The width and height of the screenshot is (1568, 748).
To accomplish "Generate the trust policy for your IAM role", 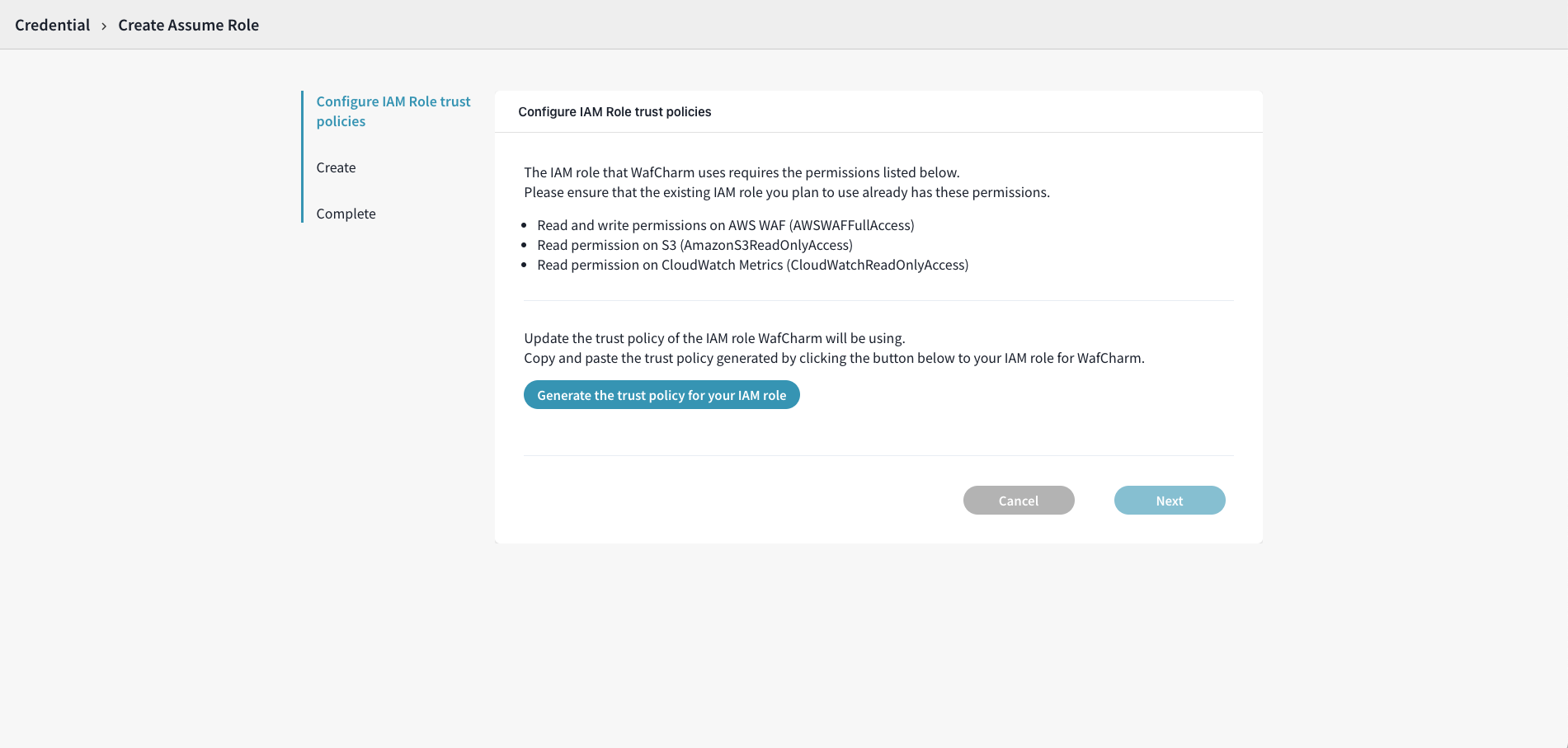I will point(662,395).
